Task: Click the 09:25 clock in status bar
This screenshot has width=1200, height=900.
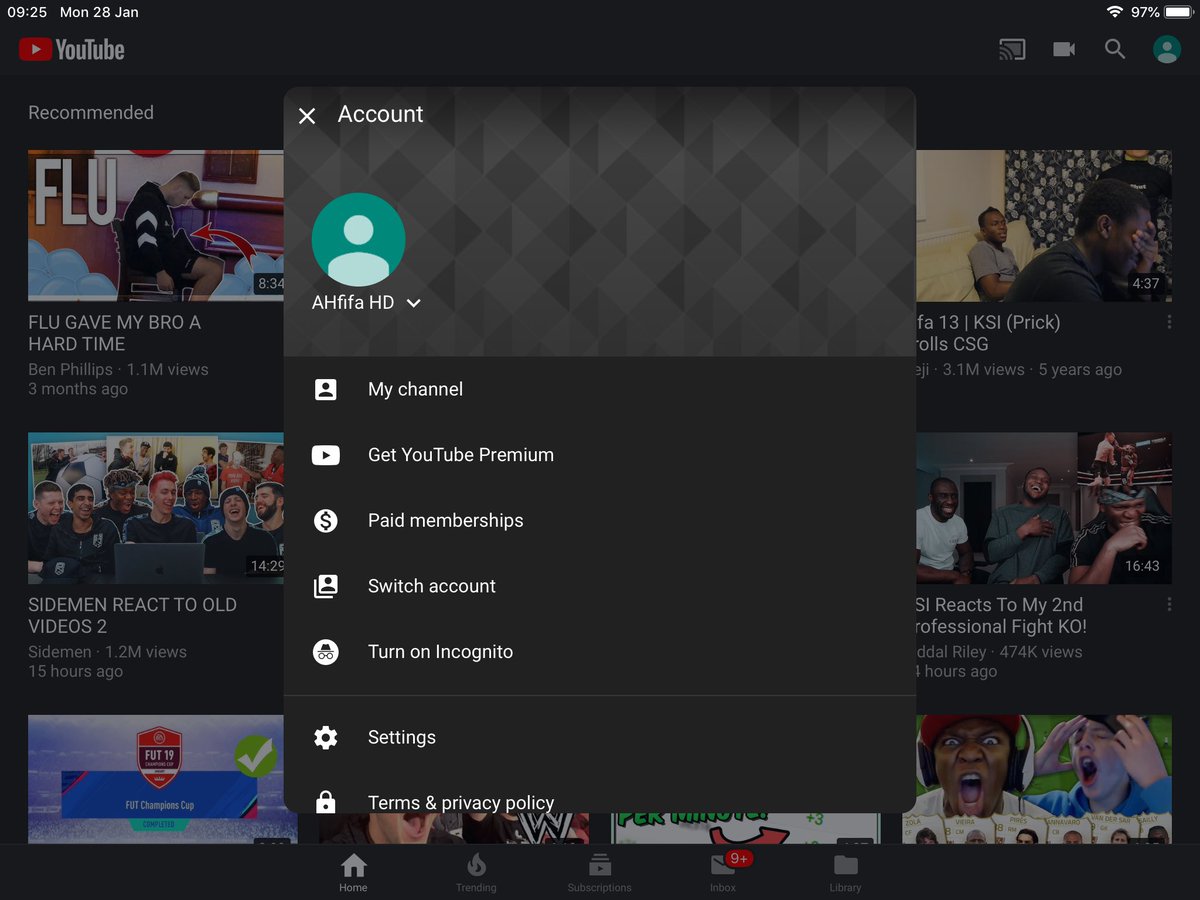Action: click(x=27, y=12)
